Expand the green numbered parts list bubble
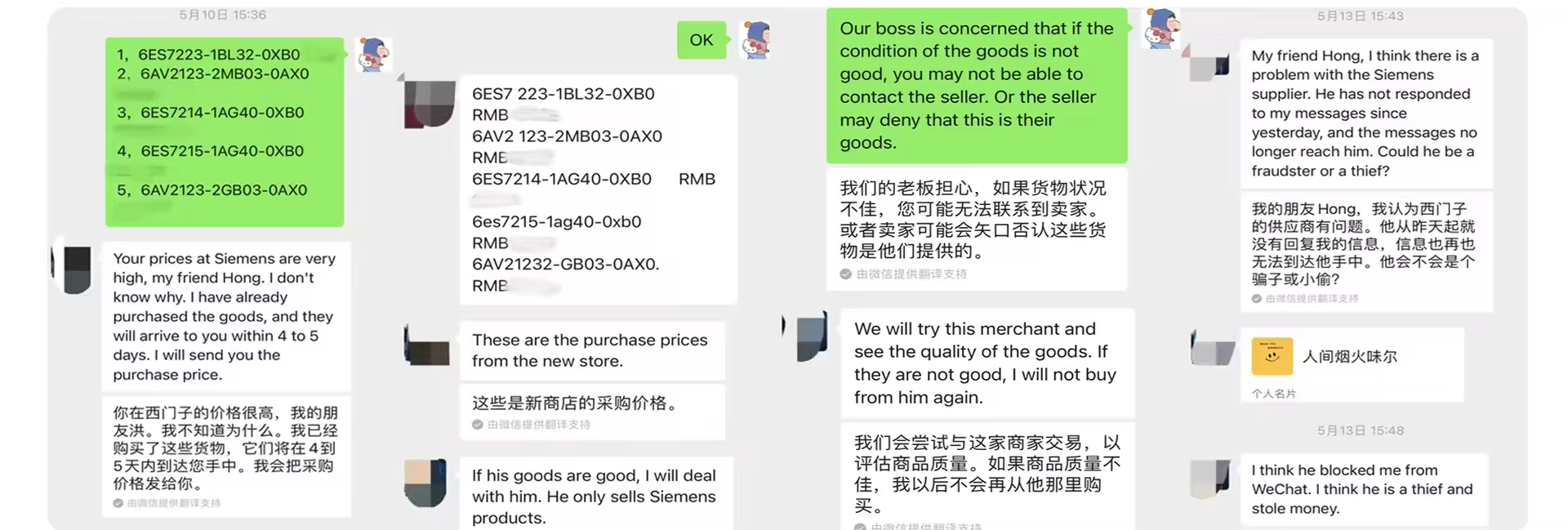Image resolution: width=1568 pixels, height=530 pixels. 225,132
